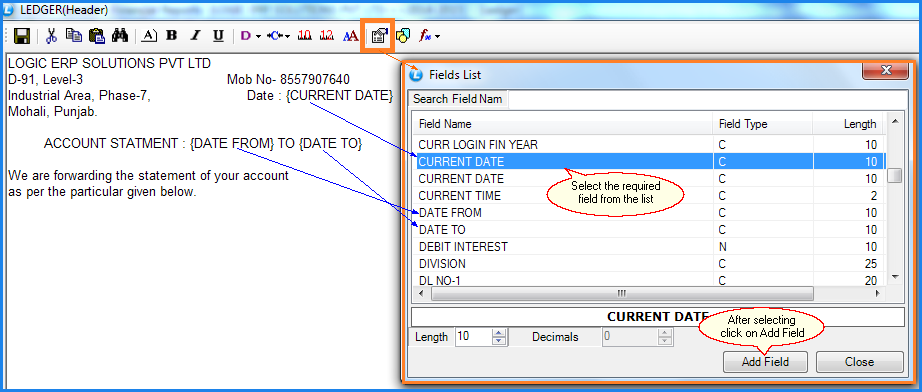Click right arrow of horizontal scrollbar
Viewport: 922px width, 392px height.
[877, 293]
